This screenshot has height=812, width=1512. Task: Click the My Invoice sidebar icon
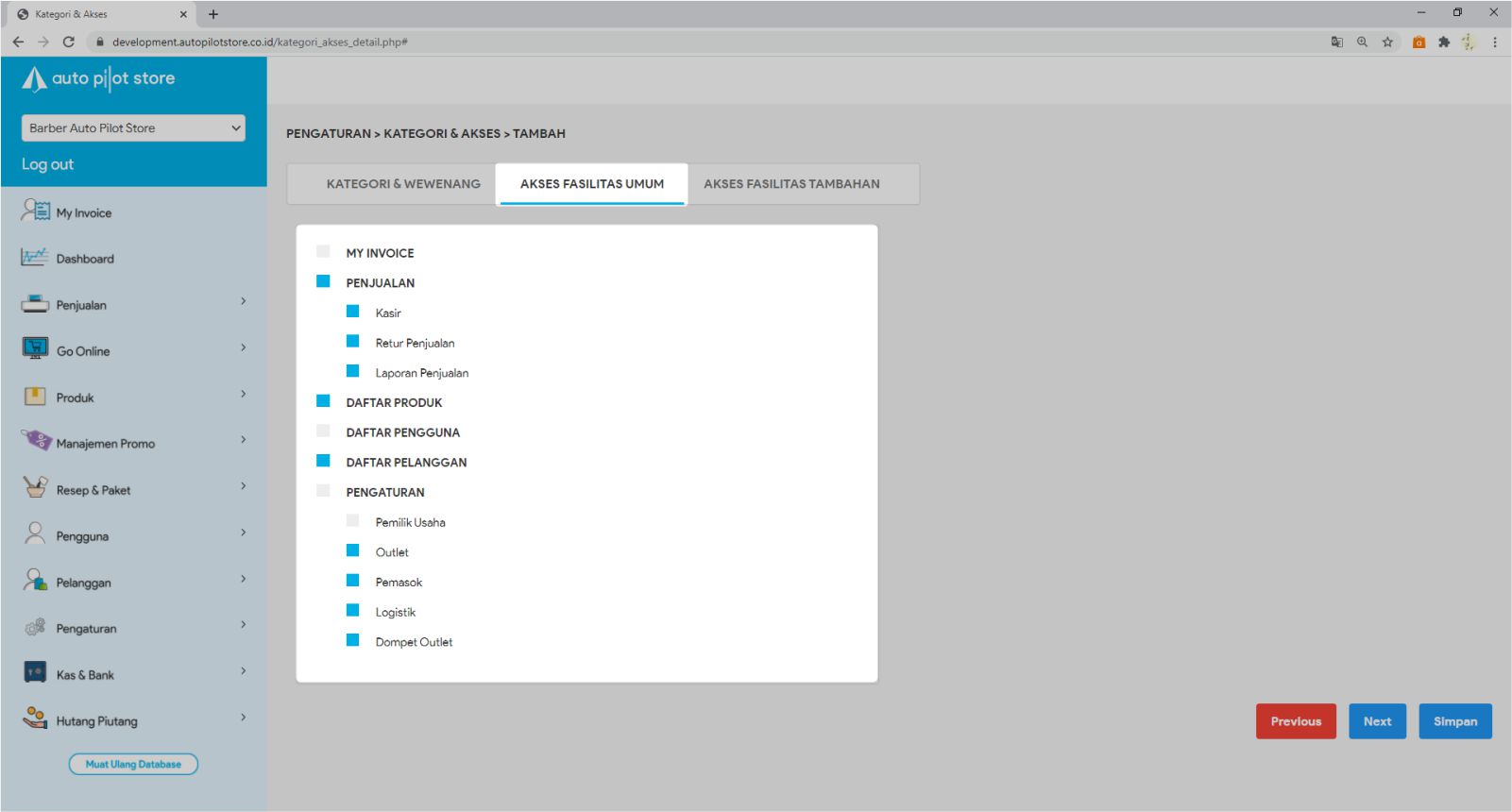coord(36,211)
